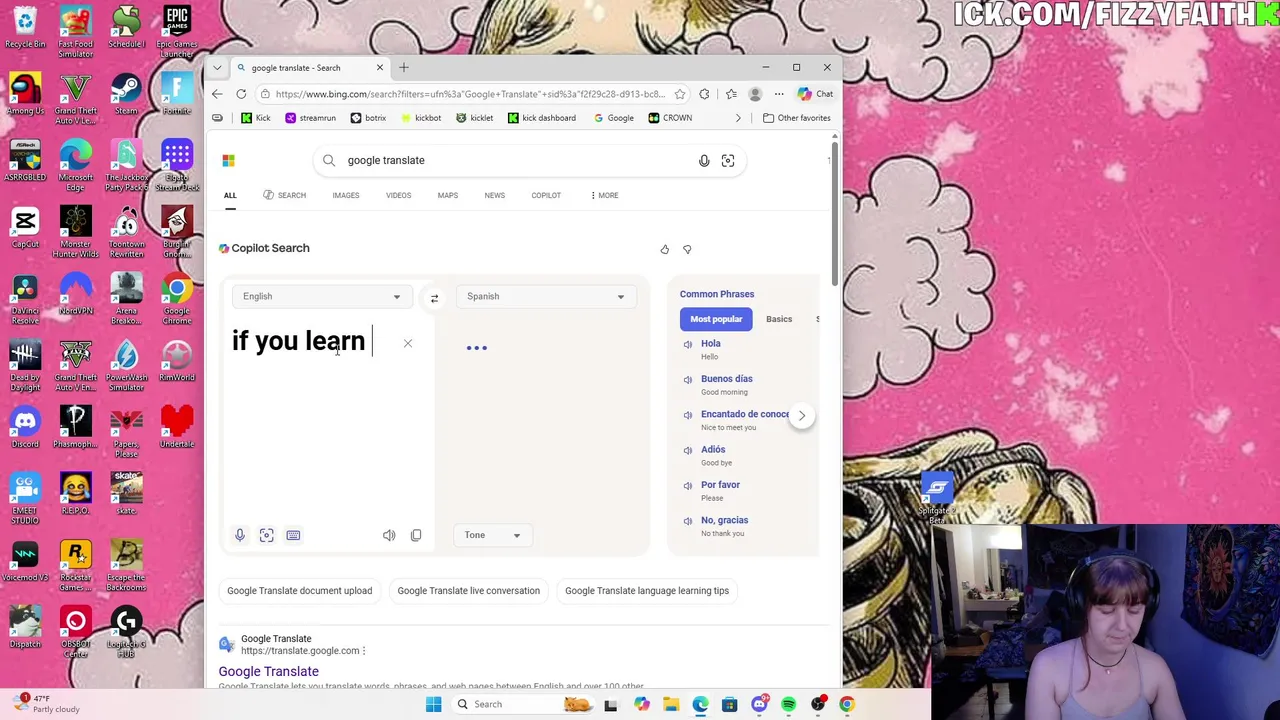
Task: Click the Bing search magnifier icon
Action: [x=329, y=160]
